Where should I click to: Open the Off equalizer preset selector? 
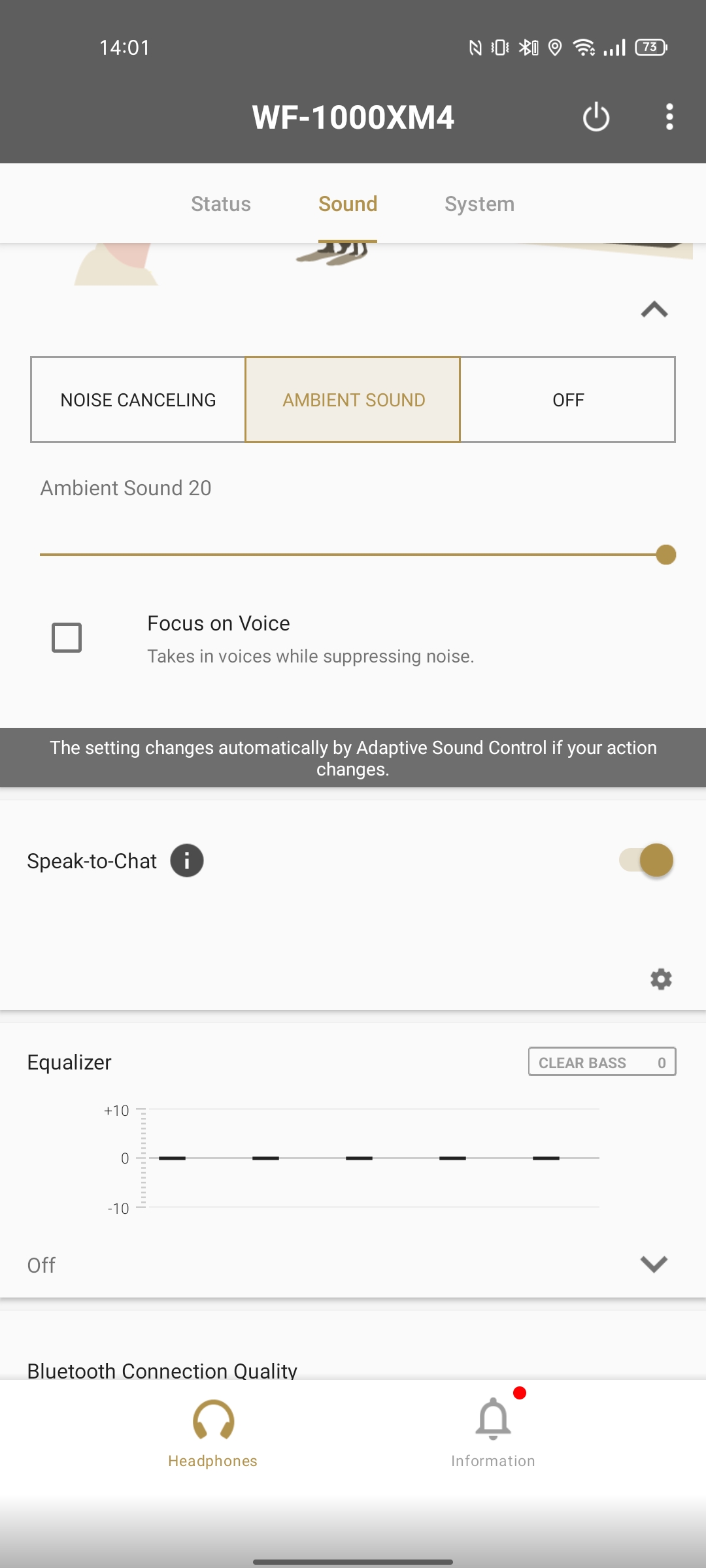pyautogui.click(x=42, y=1266)
